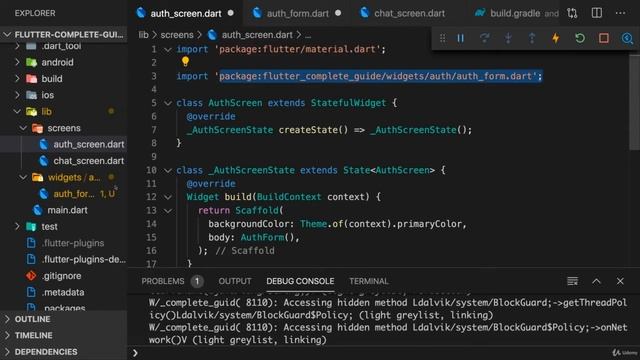
Task: Restart the debug session green arrow
Action: tap(580, 38)
